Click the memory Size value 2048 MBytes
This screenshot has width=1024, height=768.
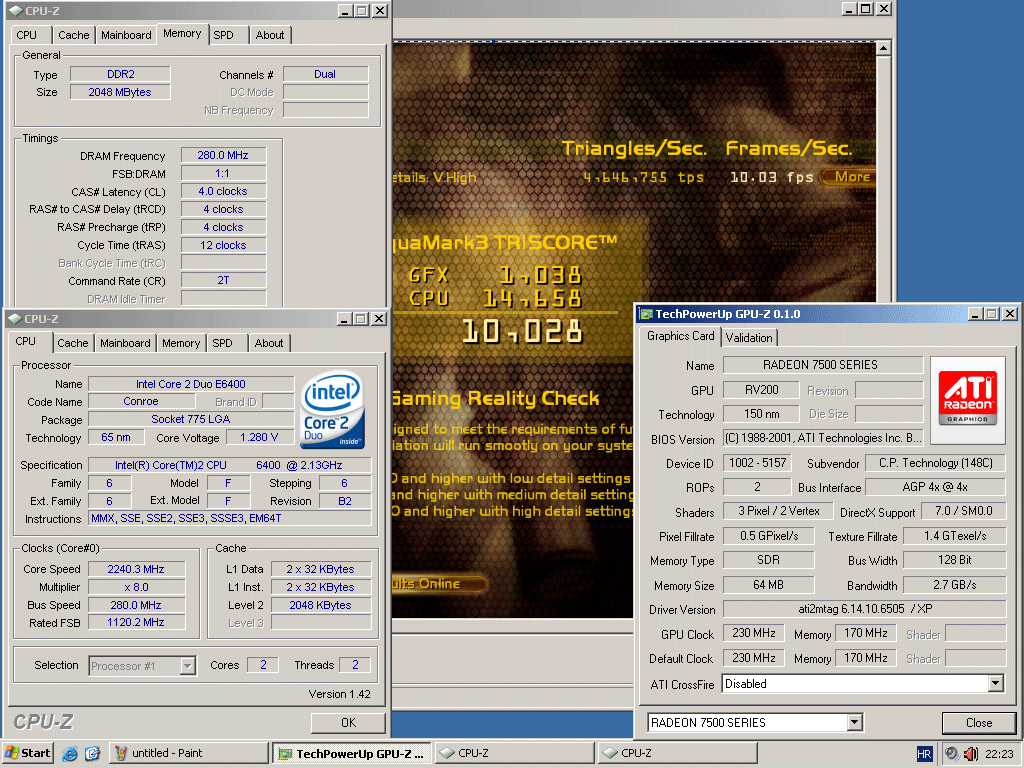120,92
